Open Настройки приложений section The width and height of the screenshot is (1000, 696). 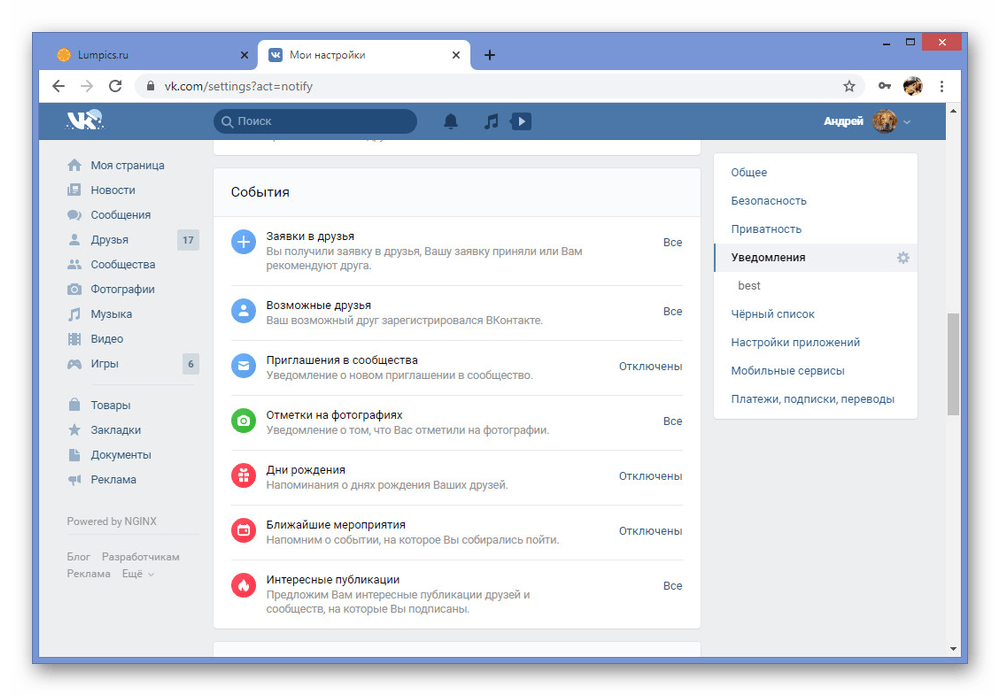pos(795,343)
